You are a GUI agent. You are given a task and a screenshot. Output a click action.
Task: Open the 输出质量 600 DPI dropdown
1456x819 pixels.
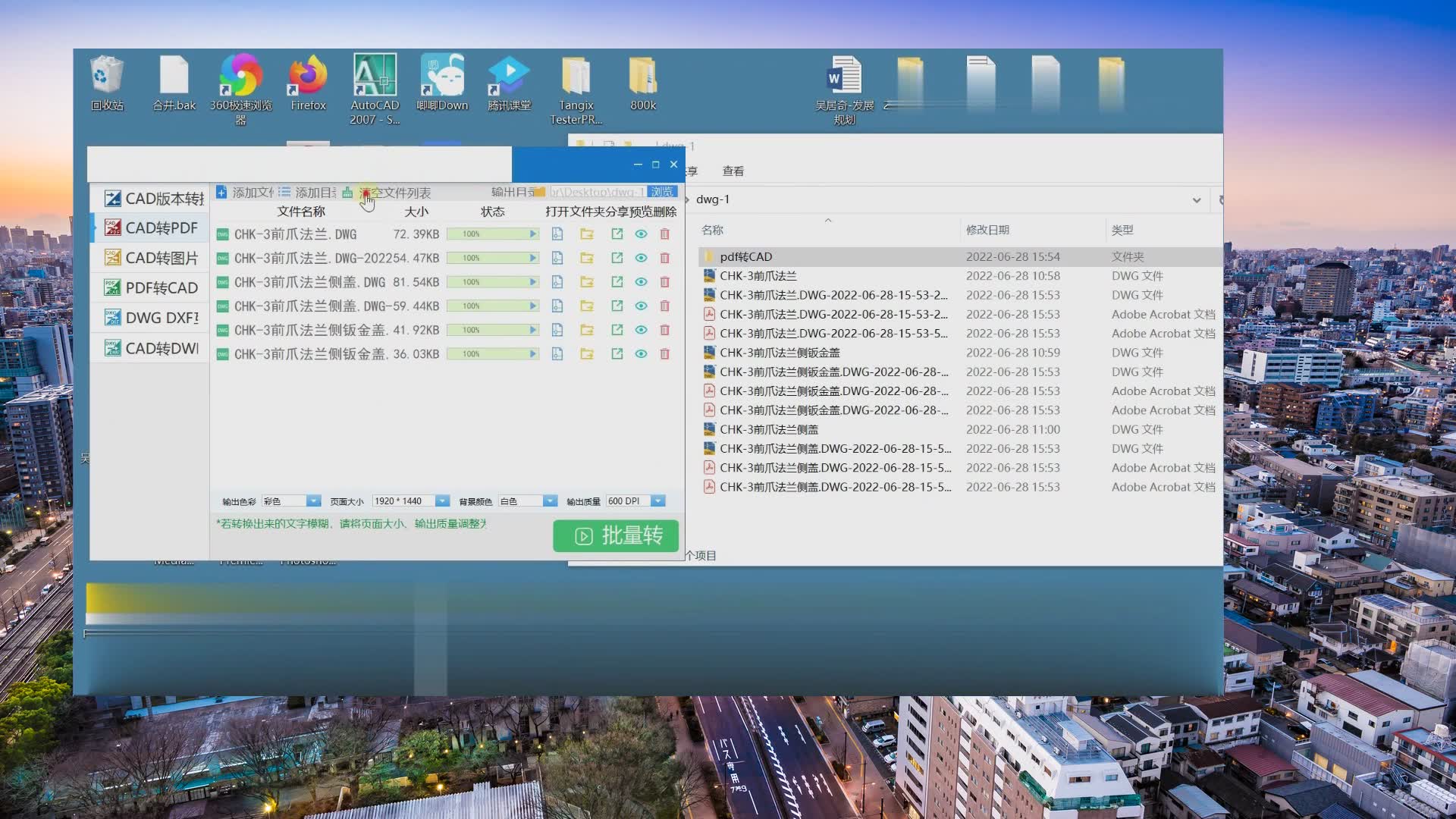click(x=657, y=501)
